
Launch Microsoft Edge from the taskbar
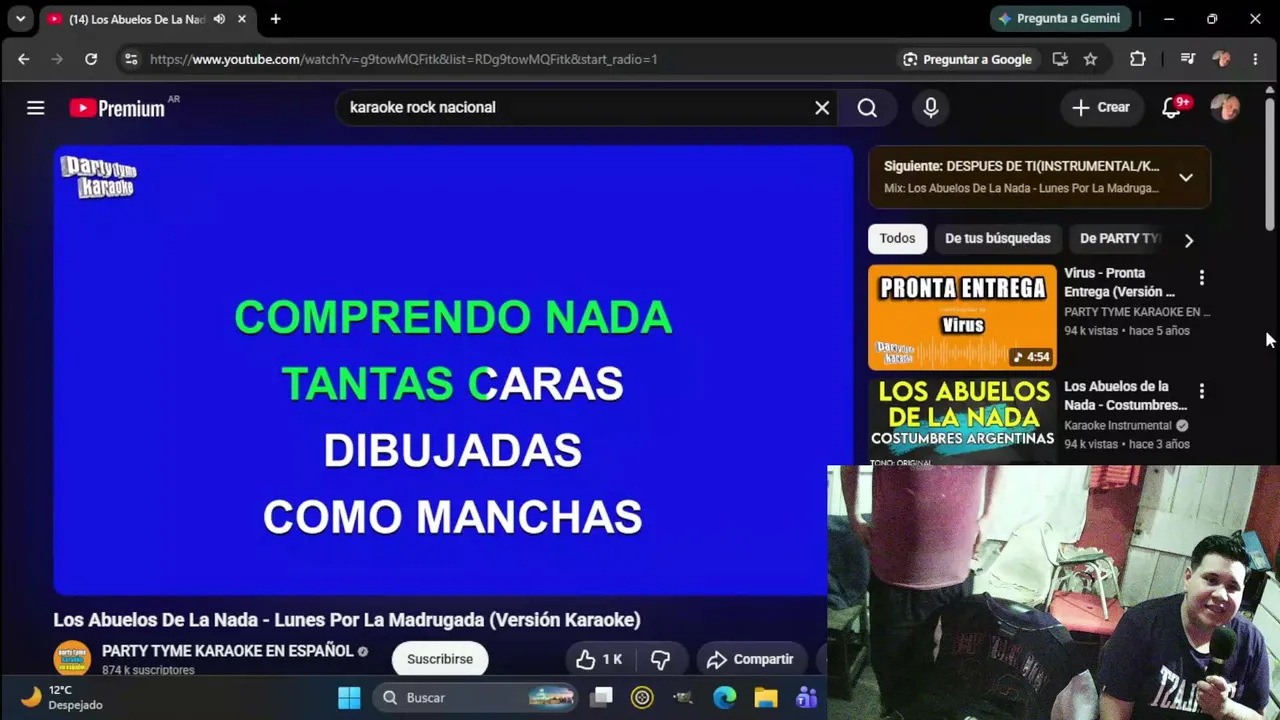point(724,697)
